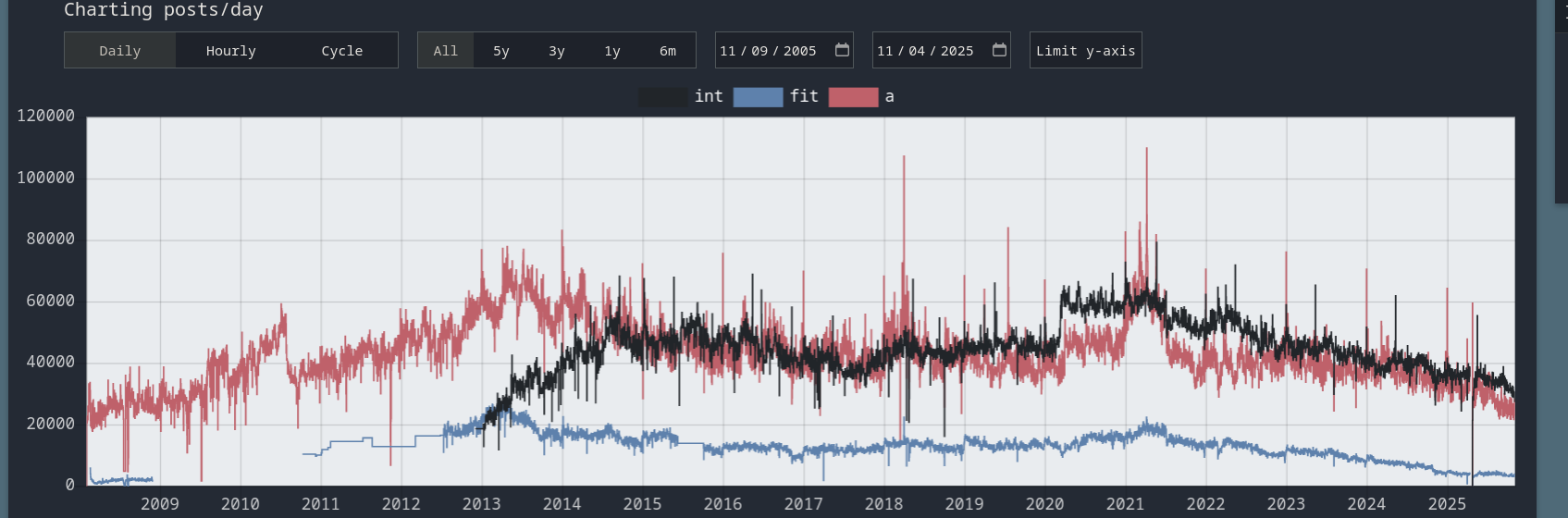1568x518 pixels.
Task: Click the 120000 y-axis label
Action: pyautogui.click(x=46, y=116)
